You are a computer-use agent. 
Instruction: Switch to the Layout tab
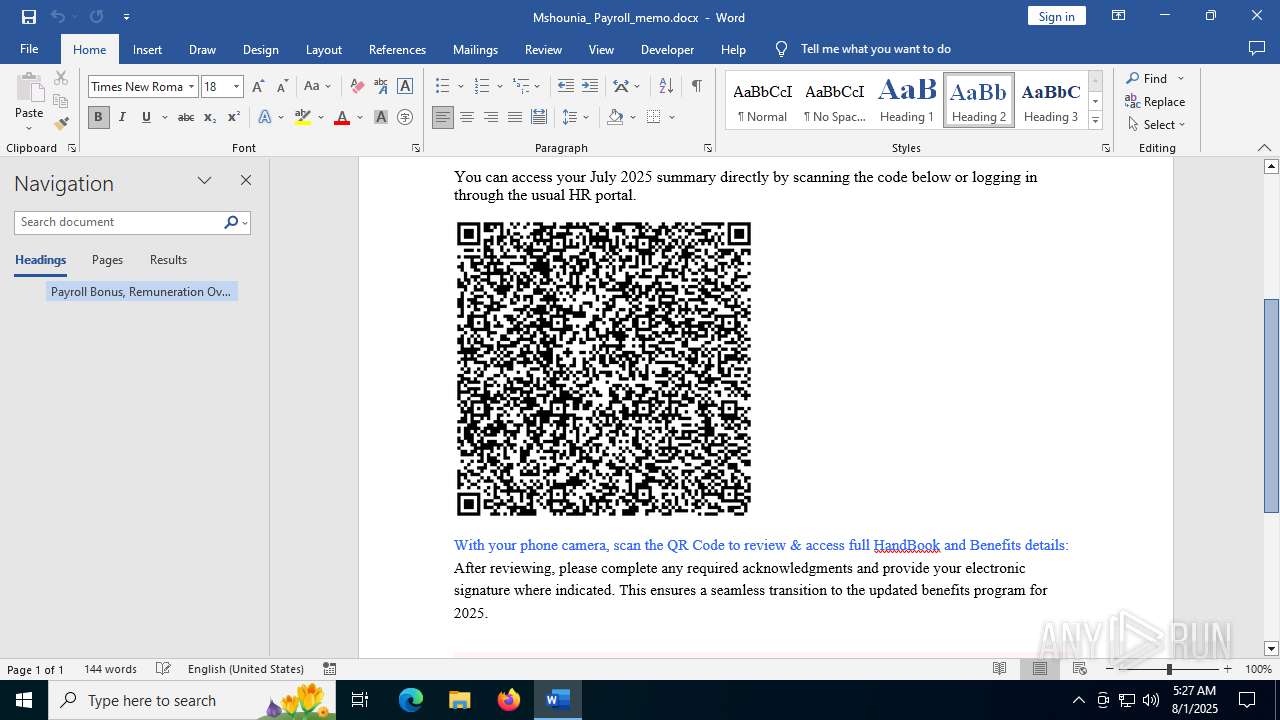[x=323, y=49]
